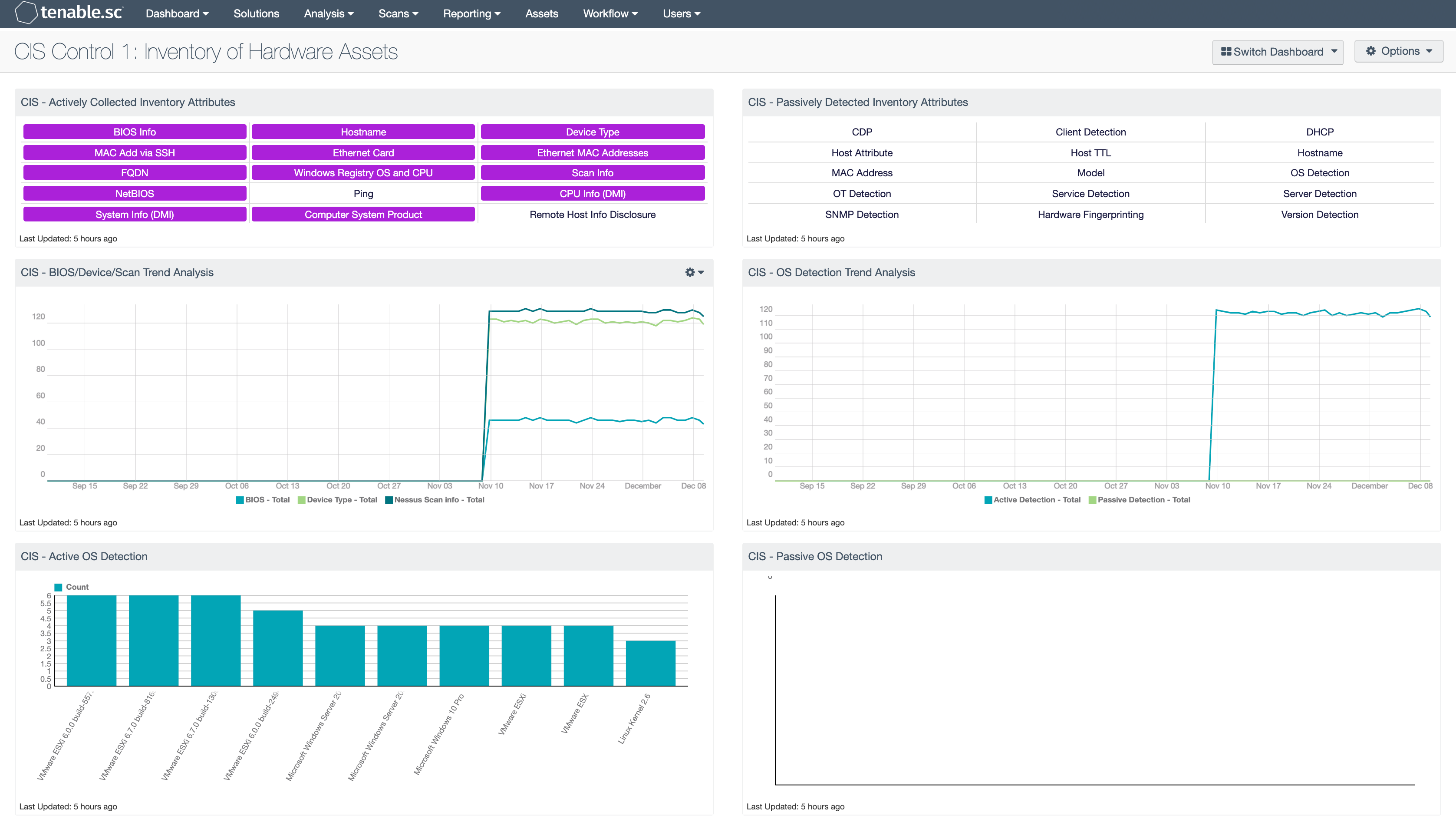The width and height of the screenshot is (1456, 832).
Task: Select Windows Registry OS and CPU cell
Action: click(x=363, y=172)
